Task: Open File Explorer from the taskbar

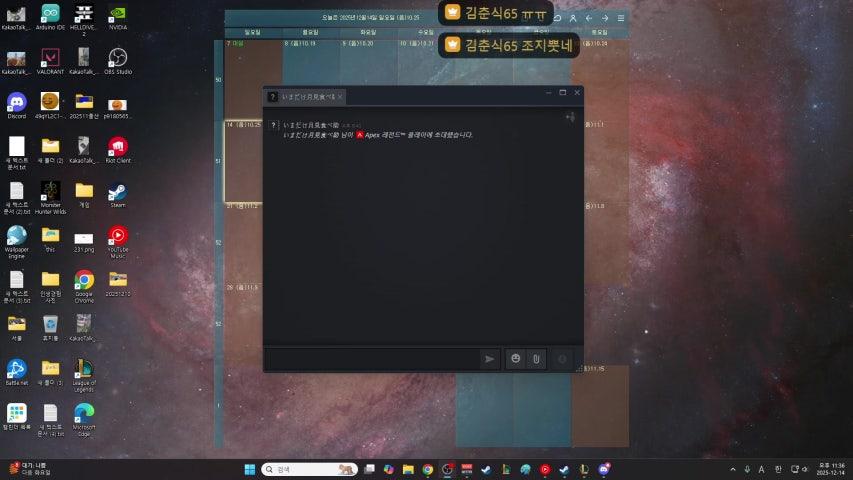Action: (408, 469)
